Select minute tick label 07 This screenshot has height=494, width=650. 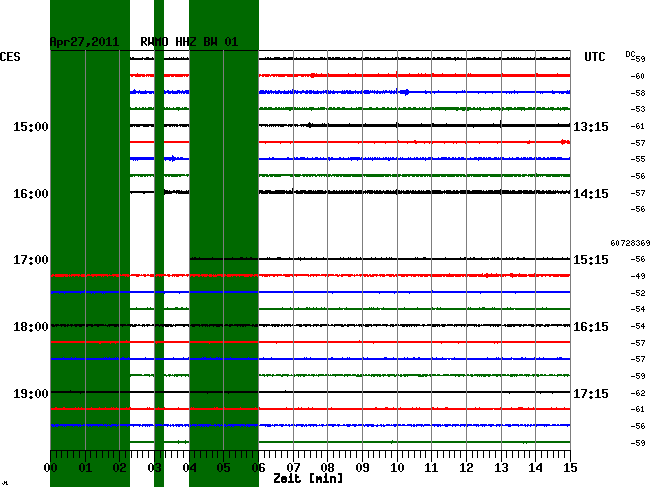(293, 468)
